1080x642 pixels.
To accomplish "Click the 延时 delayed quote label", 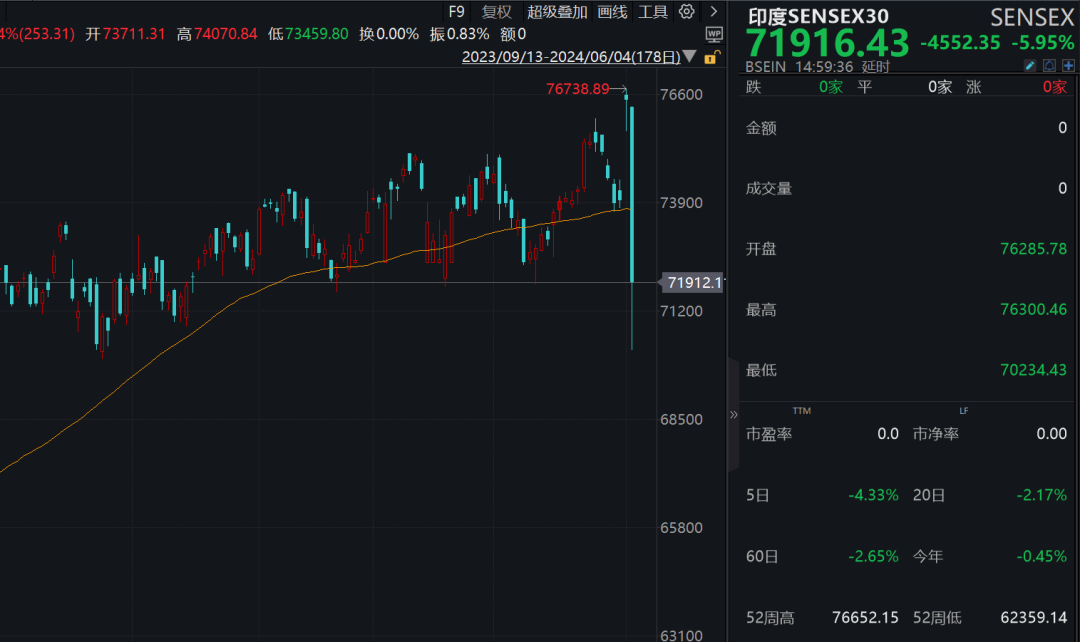I will point(875,67).
